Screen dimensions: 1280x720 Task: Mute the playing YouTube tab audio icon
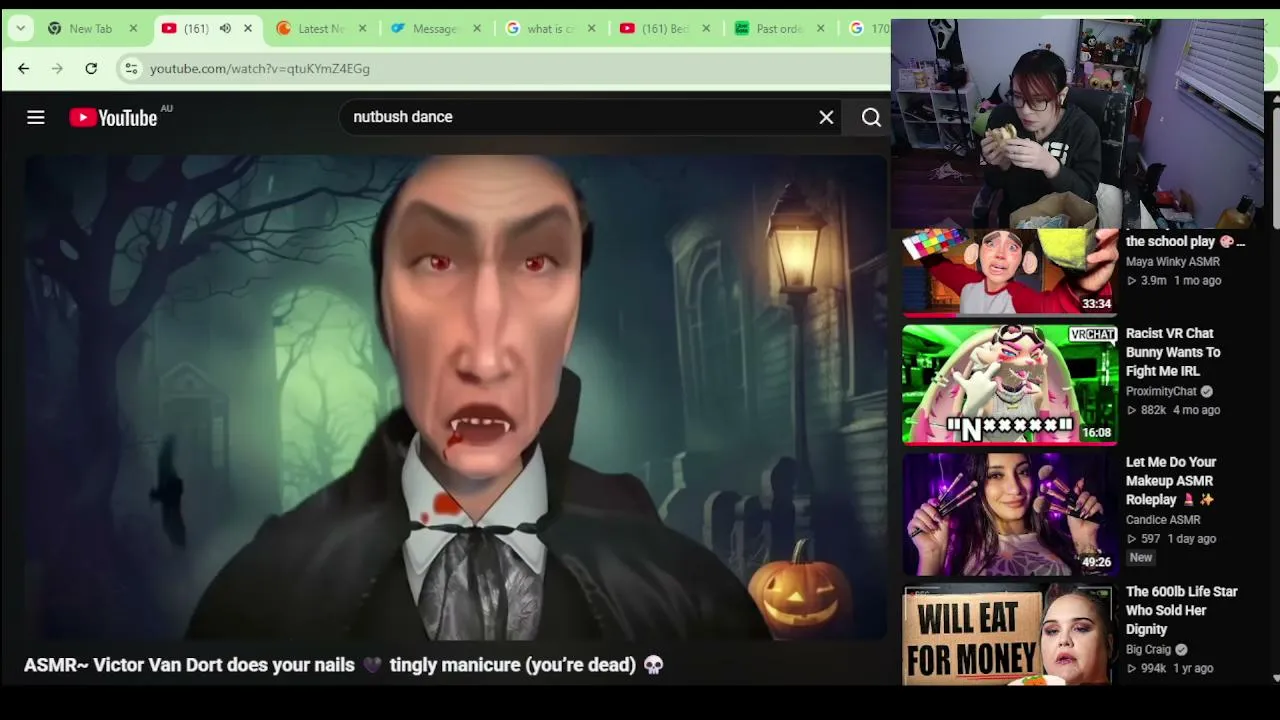[x=225, y=28]
